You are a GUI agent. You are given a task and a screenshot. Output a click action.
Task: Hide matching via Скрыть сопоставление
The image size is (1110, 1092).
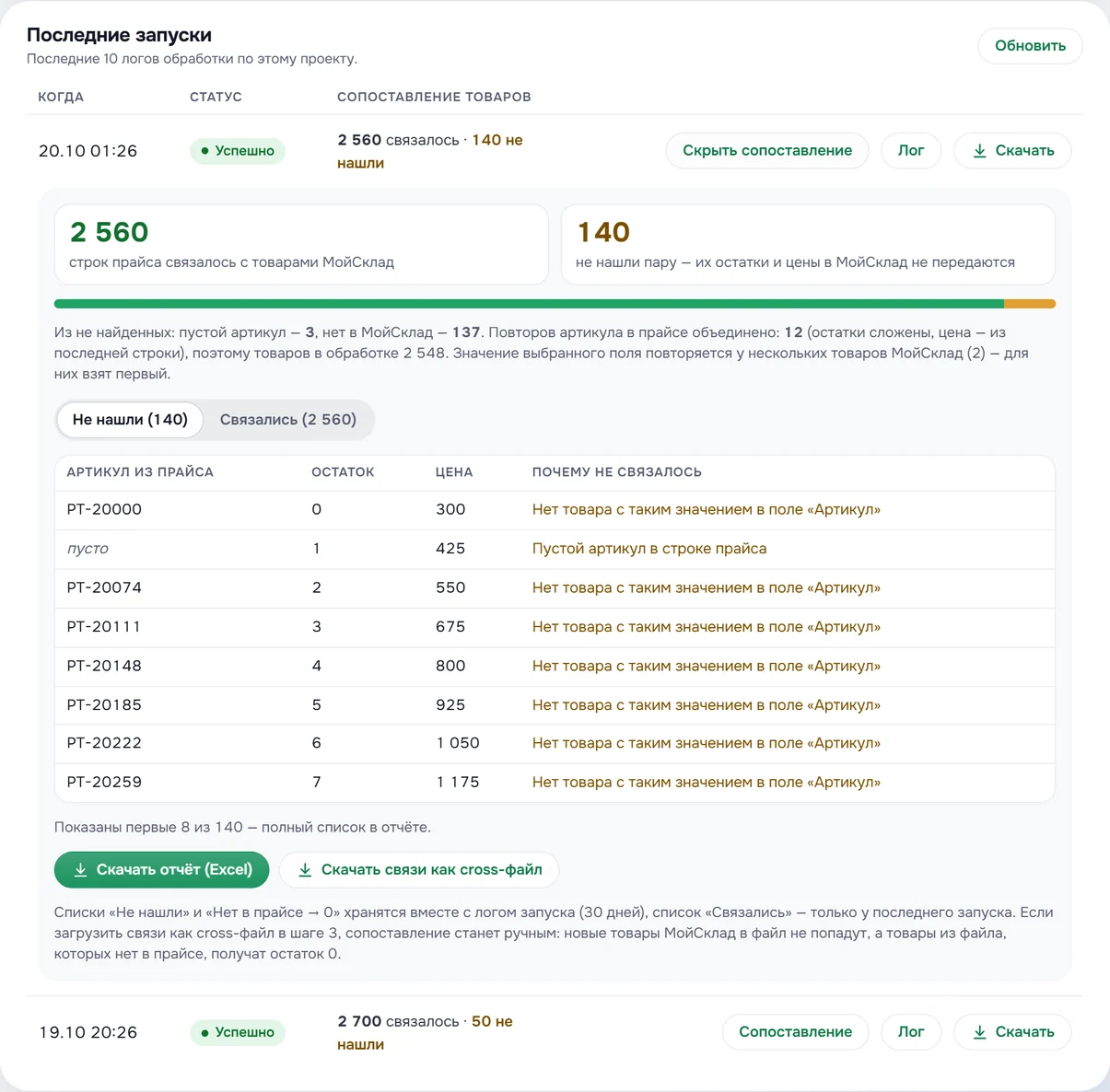767,151
